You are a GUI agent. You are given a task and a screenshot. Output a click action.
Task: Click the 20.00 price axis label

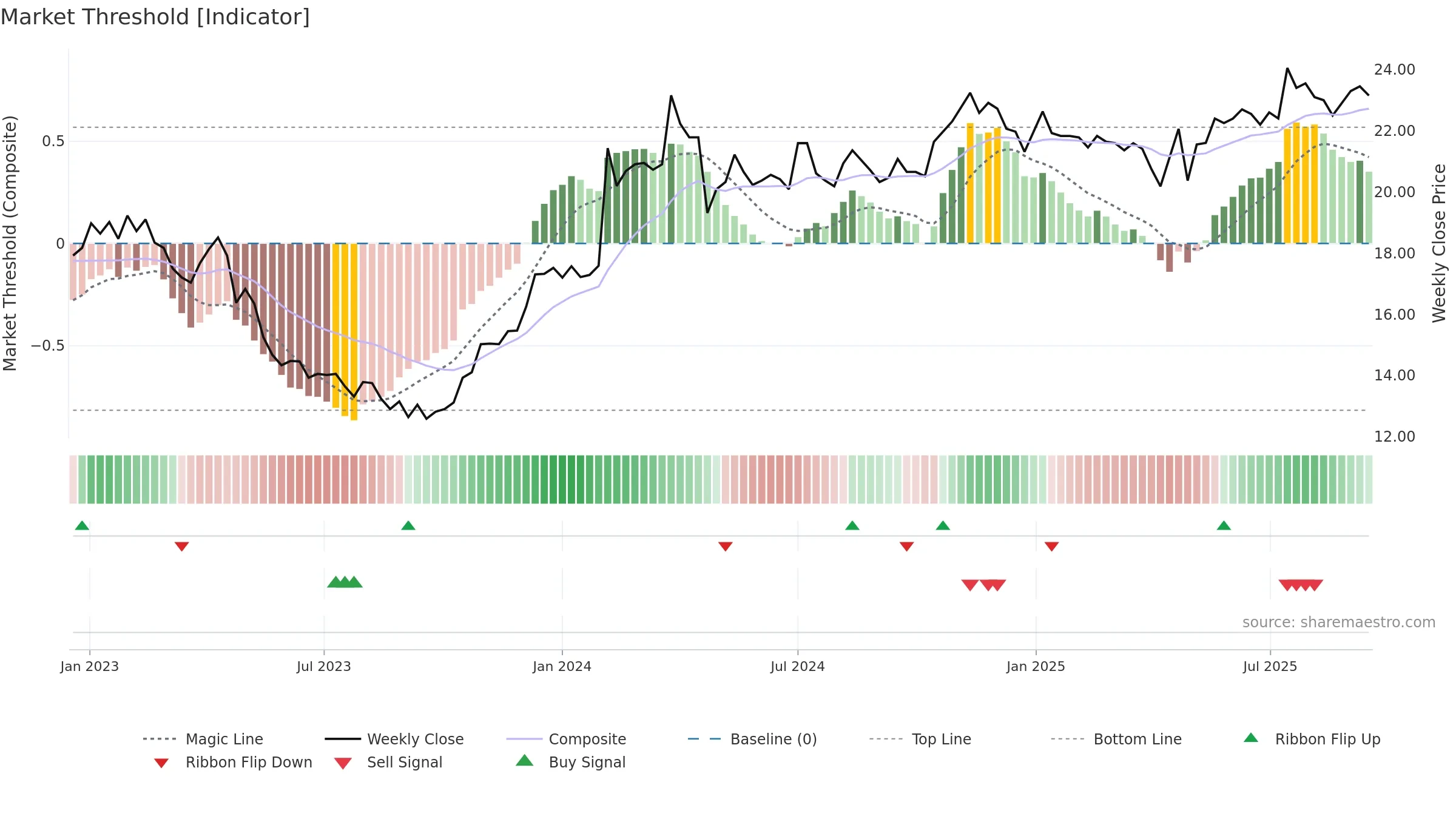tap(1395, 192)
